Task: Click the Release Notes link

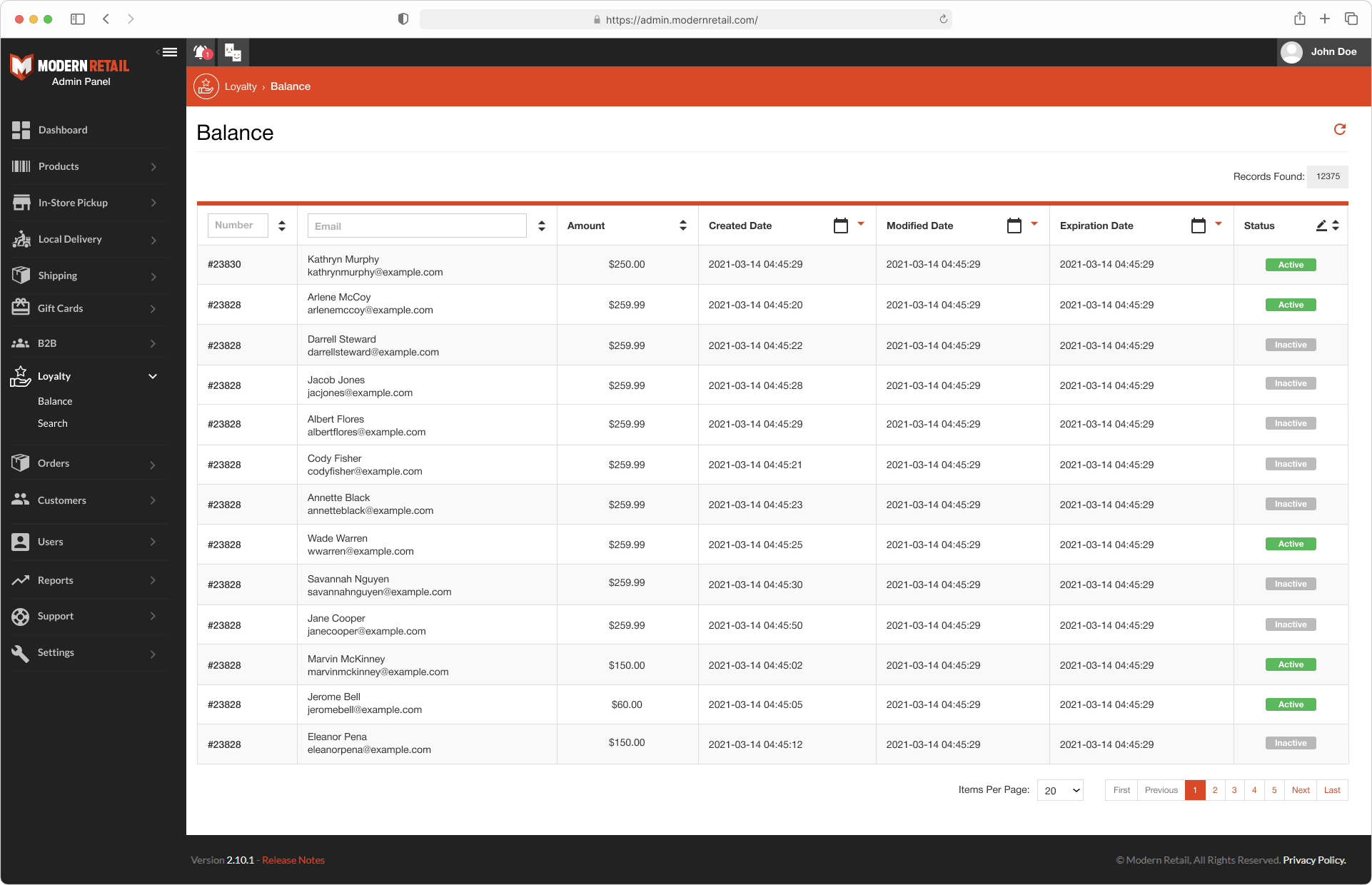Action: [x=288, y=859]
